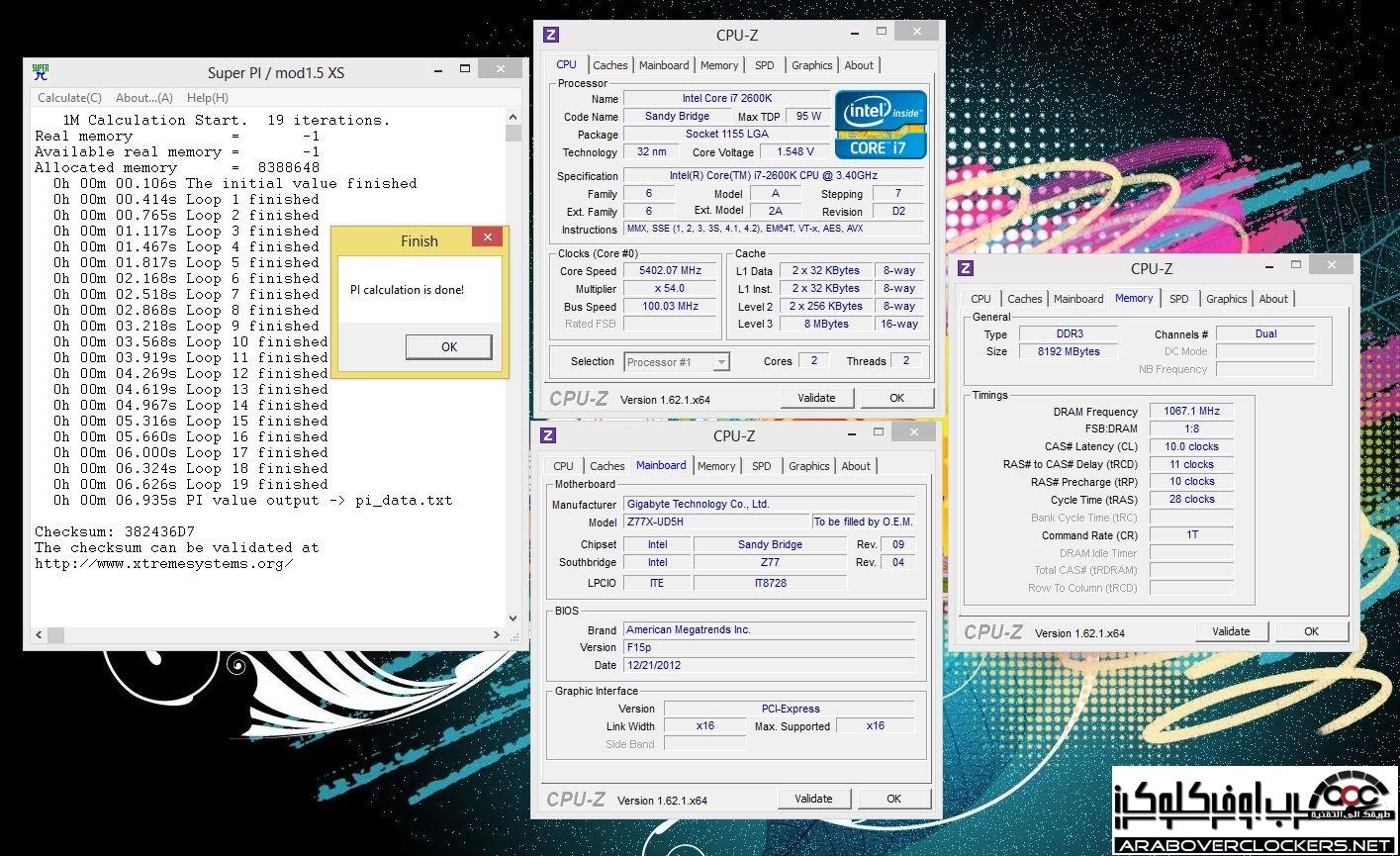Click the Core Voltage value 1.548 V
Viewport: 1400px width, 856px height.
(x=795, y=152)
